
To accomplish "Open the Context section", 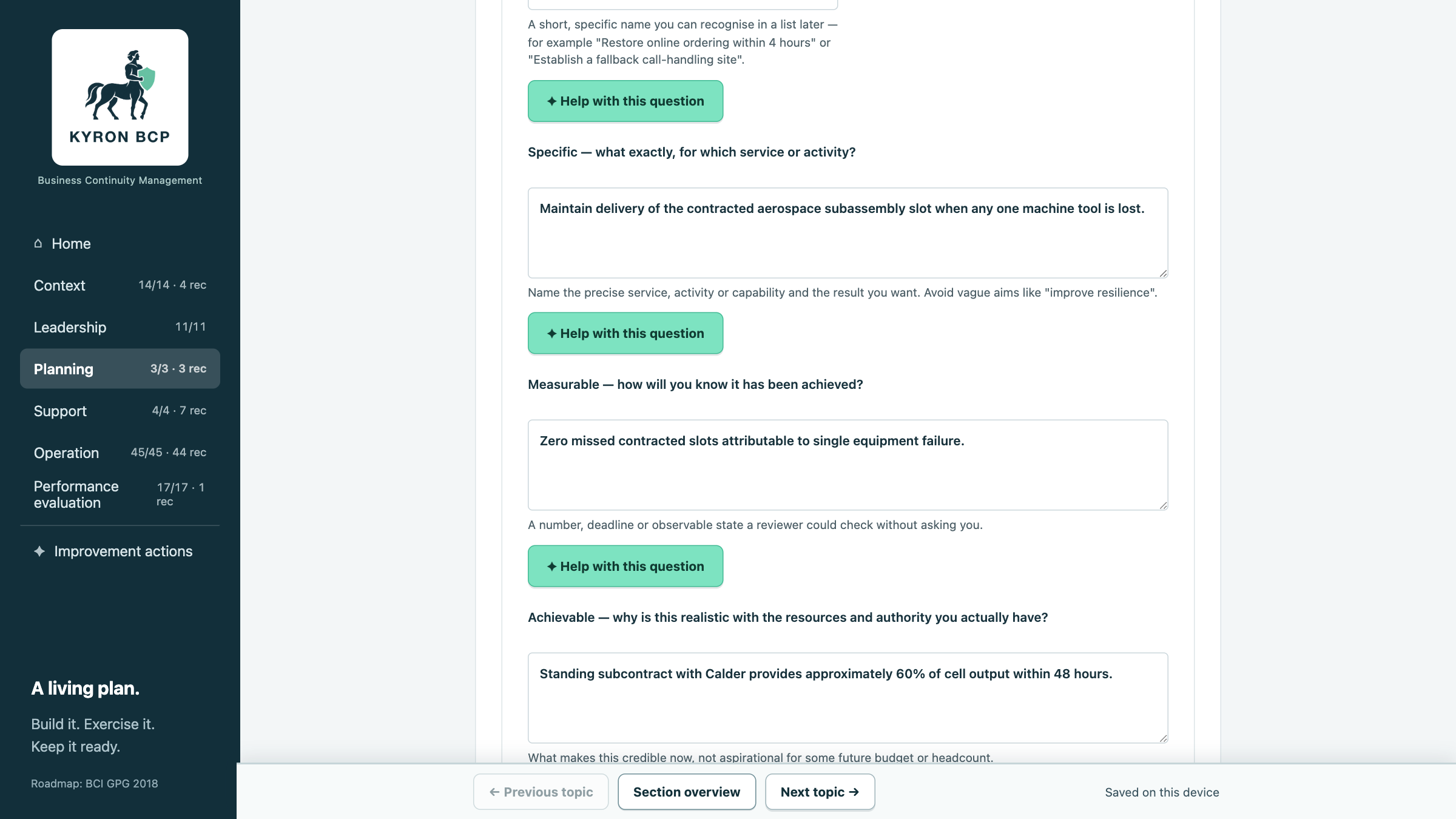I will 120,285.
